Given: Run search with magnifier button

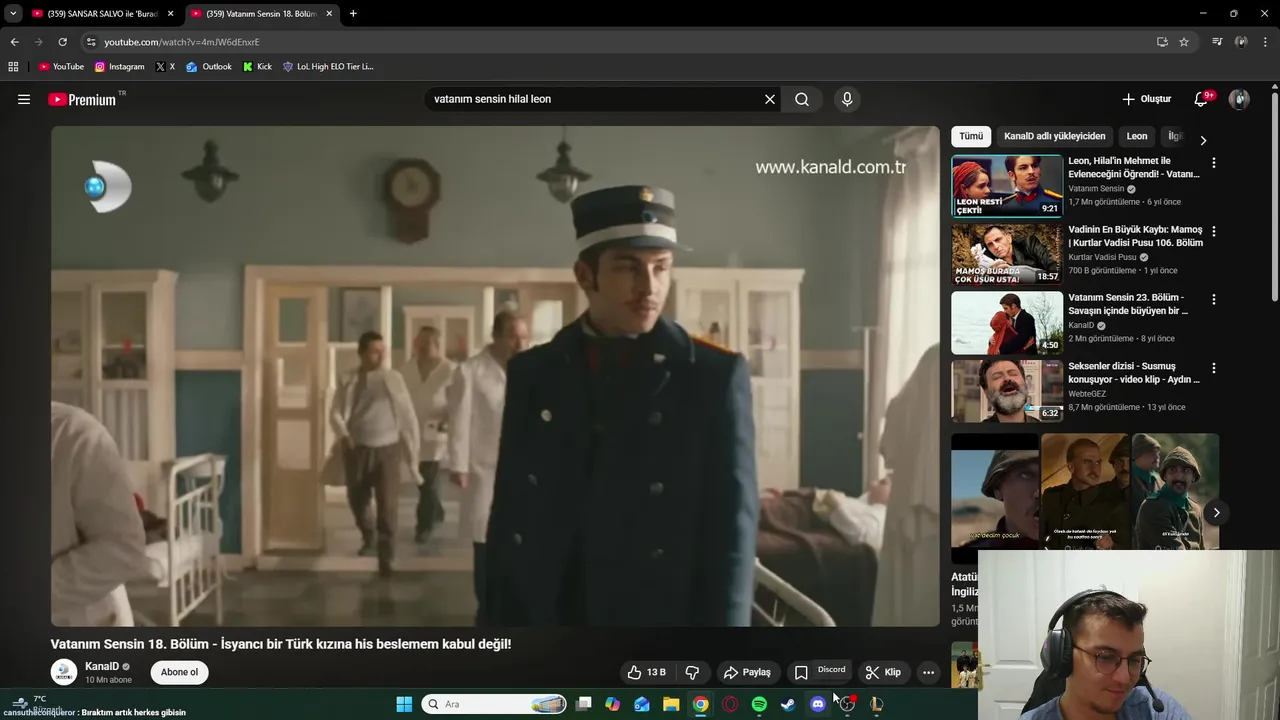Looking at the screenshot, I should point(802,99).
